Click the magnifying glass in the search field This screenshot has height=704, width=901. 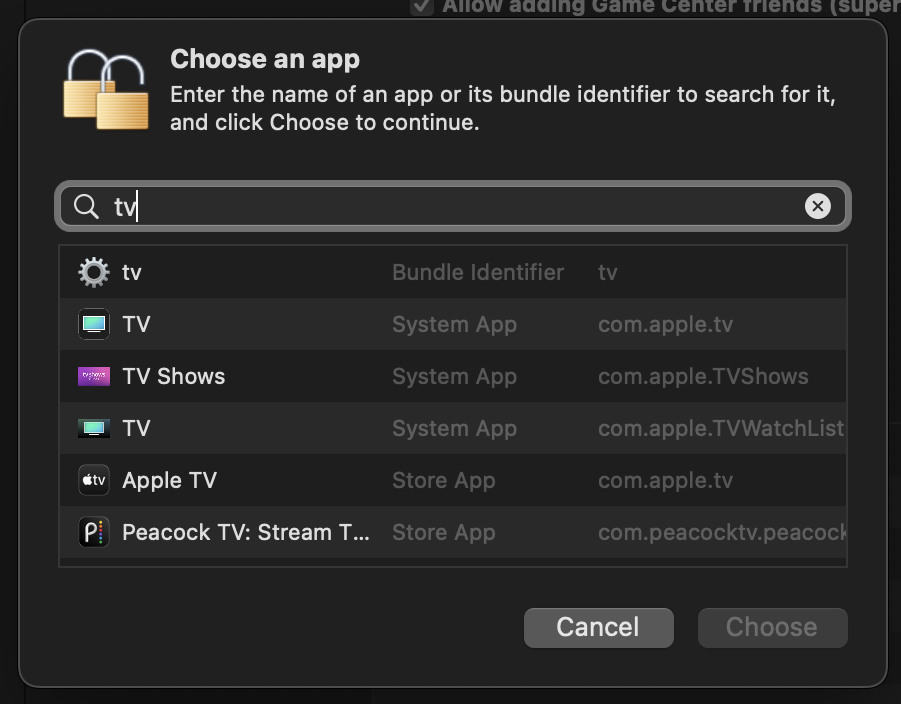(86, 206)
